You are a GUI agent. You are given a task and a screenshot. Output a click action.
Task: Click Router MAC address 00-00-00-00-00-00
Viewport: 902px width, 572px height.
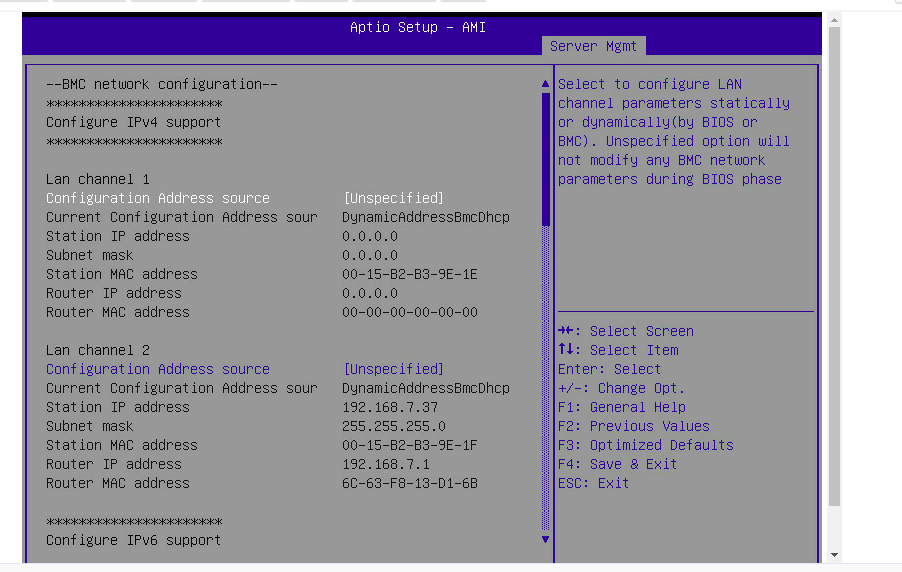click(x=410, y=312)
